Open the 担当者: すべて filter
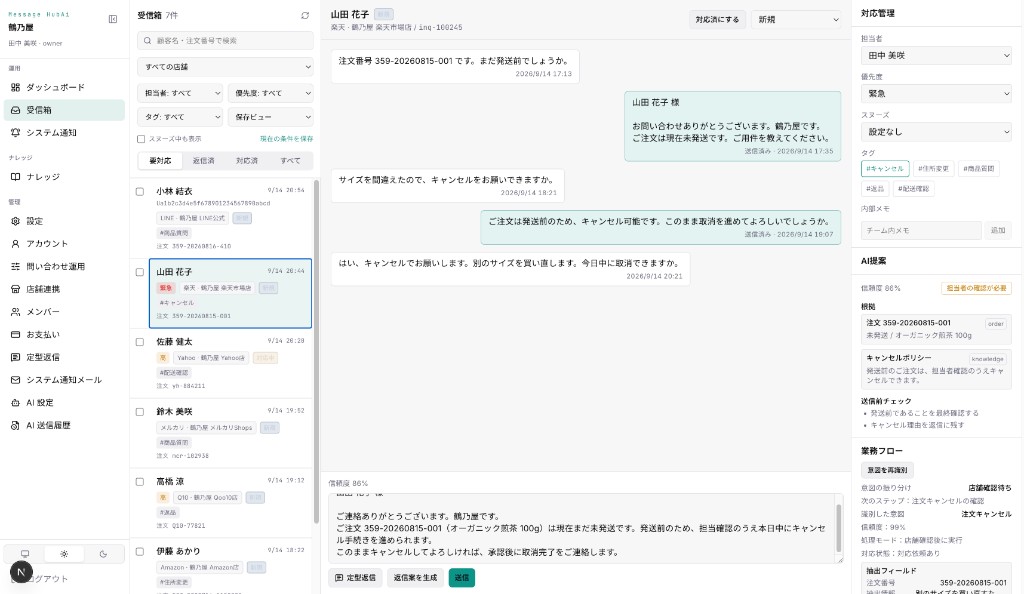The height and width of the screenshot is (594, 1024). point(180,93)
